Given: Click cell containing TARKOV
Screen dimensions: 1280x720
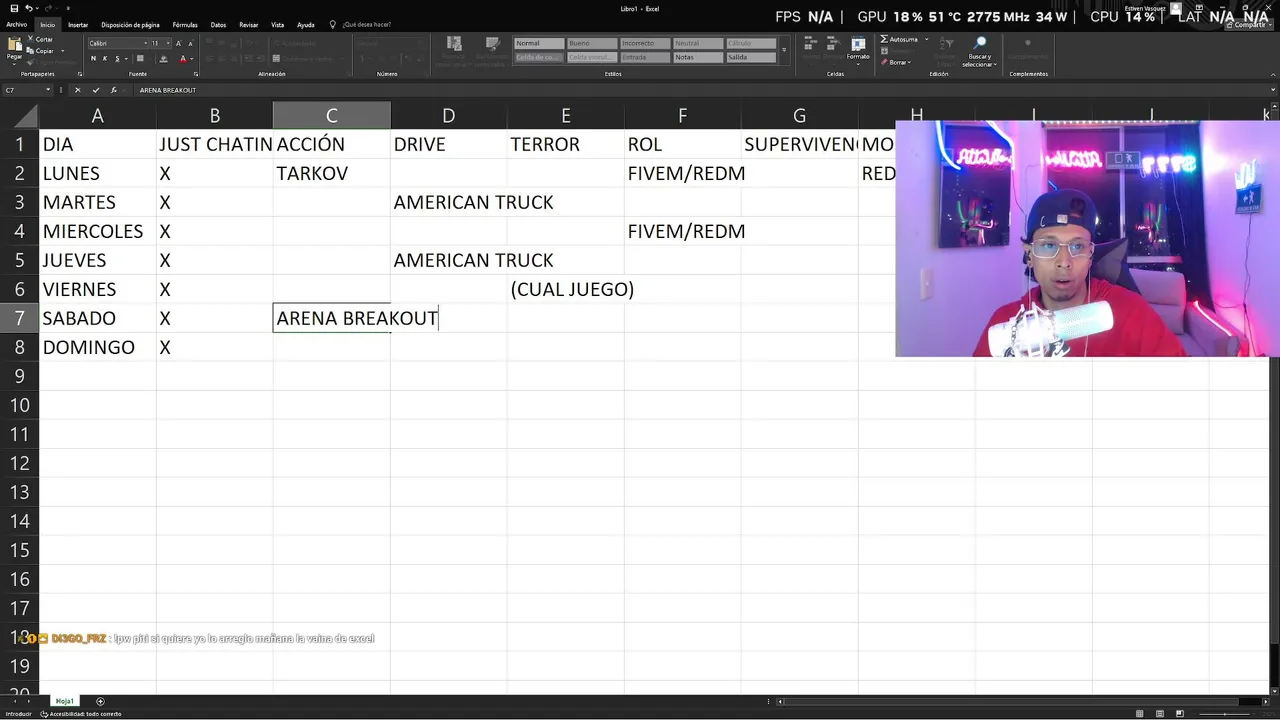Looking at the screenshot, I should tap(331, 173).
